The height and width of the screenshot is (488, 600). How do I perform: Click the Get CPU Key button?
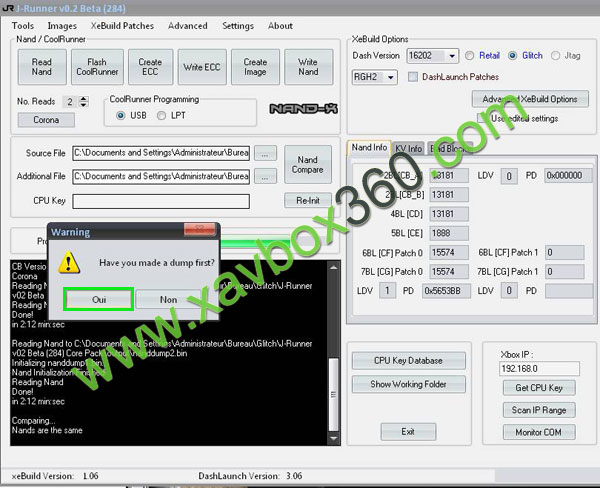[x=539, y=388]
